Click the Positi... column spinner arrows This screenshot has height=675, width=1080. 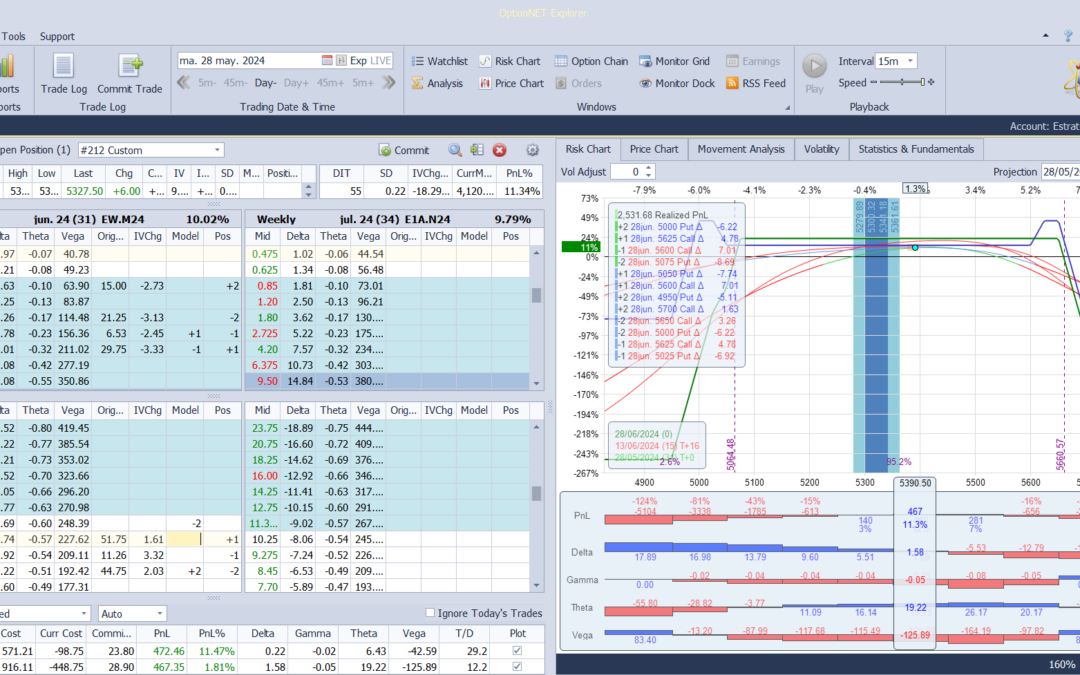(308, 191)
